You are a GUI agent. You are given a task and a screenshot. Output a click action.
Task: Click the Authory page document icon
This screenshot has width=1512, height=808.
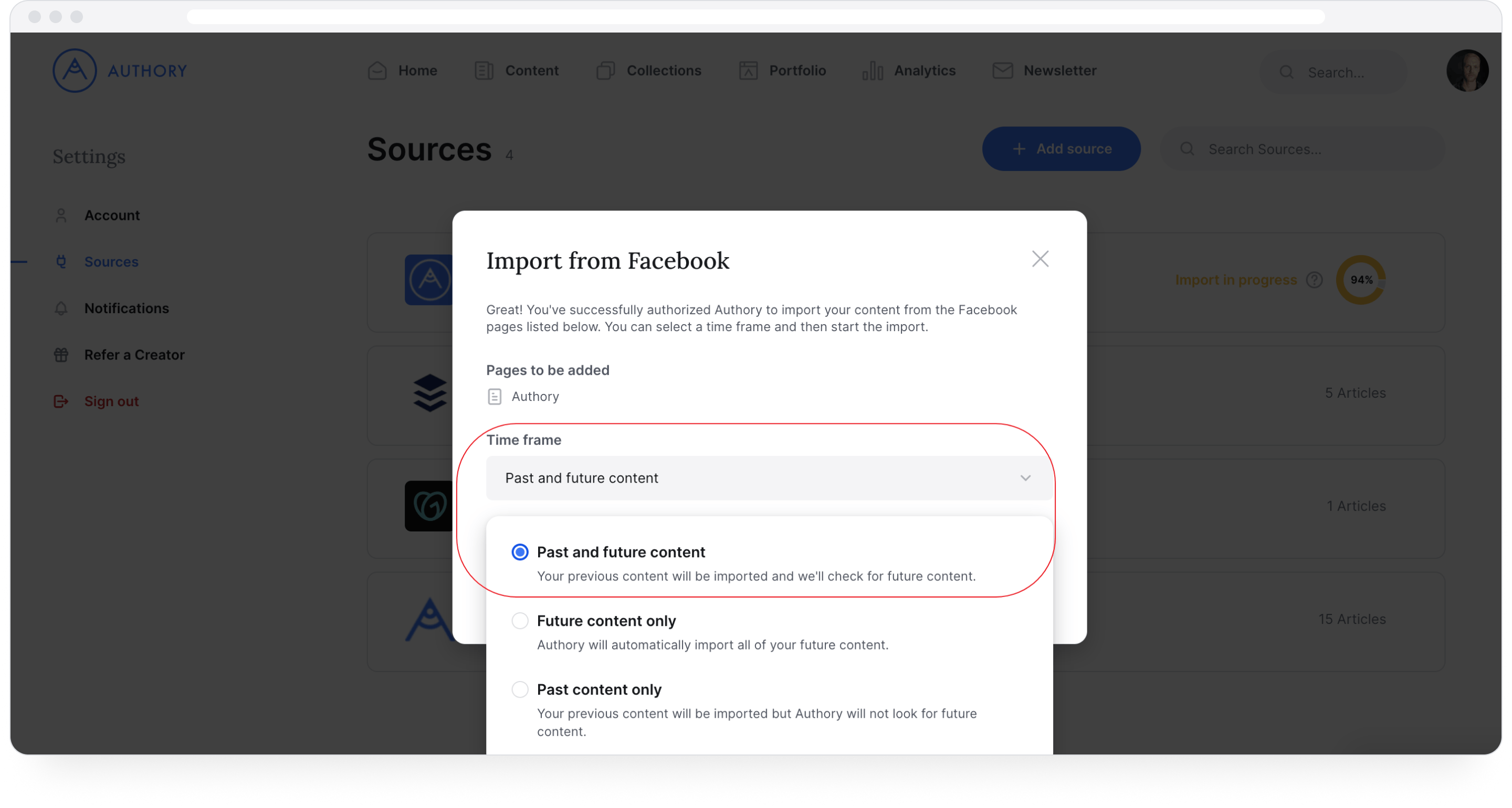(494, 397)
